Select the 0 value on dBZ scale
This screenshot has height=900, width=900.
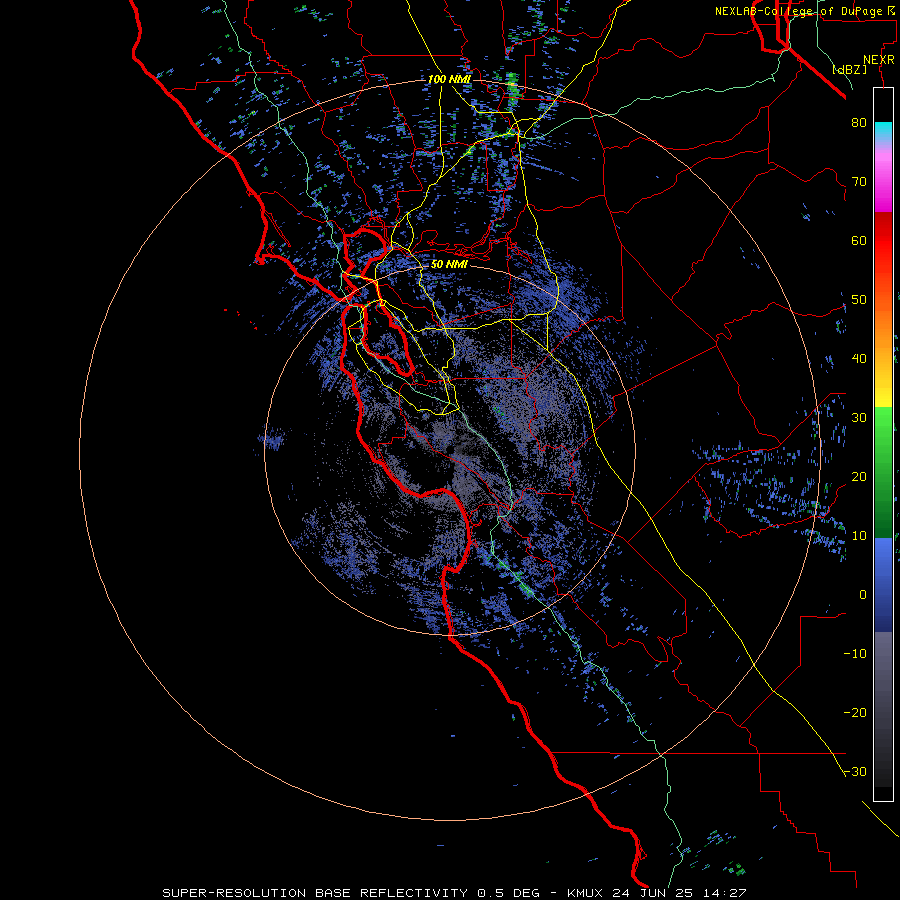click(863, 595)
